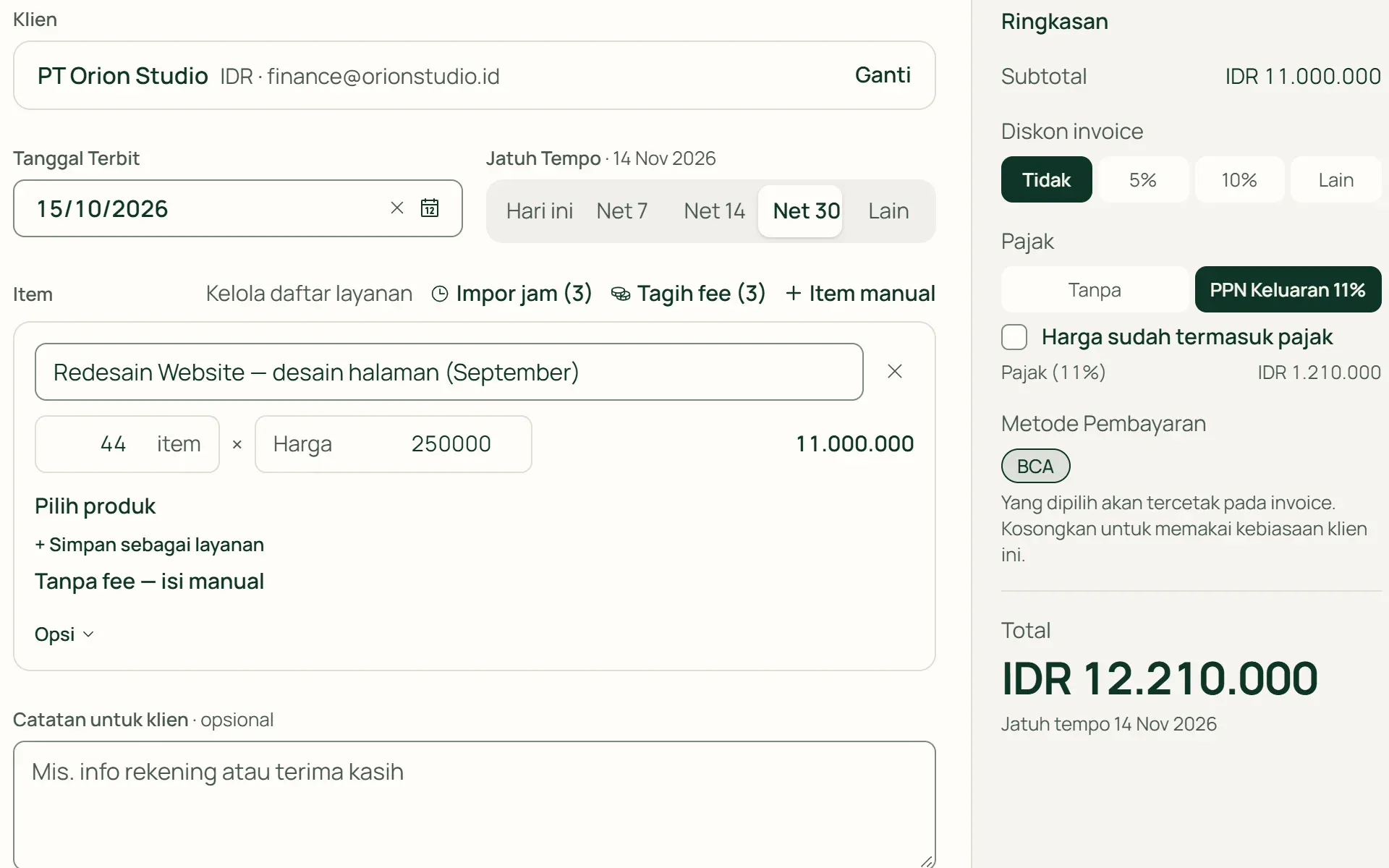Click the plus icon on Item manual
The width and height of the screenshot is (1389, 868).
pos(794,293)
